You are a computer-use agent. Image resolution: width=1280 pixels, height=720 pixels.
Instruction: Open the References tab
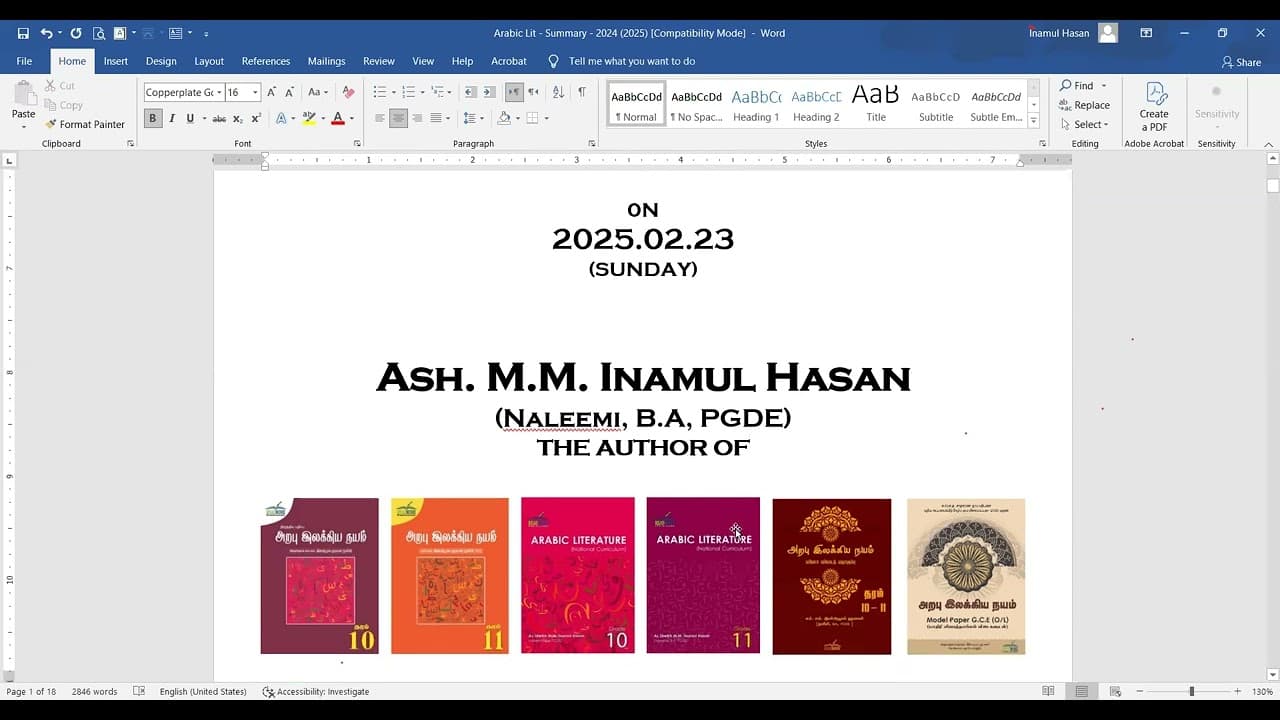pyautogui.click(x=265, y=61)
